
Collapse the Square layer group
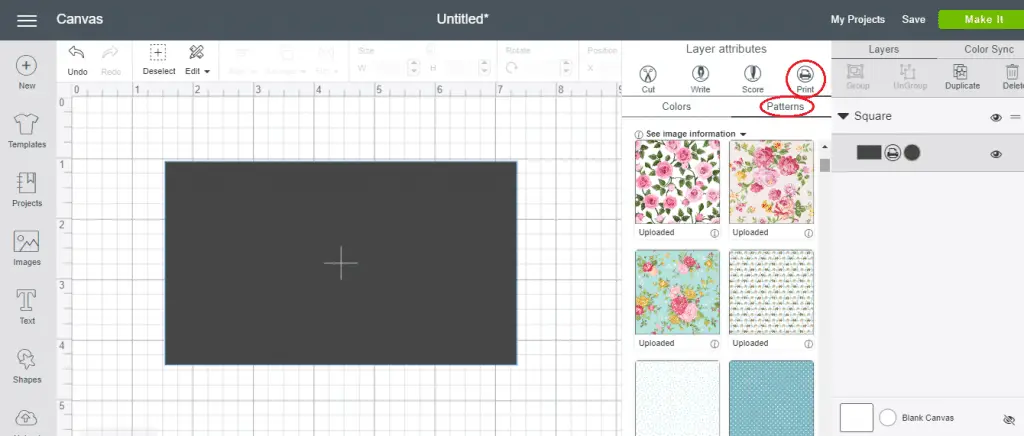point(843,116)
